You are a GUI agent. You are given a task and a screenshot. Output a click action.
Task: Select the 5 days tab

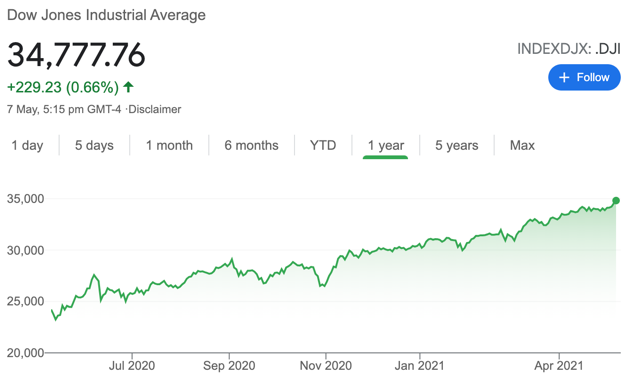tap(94, 145)
